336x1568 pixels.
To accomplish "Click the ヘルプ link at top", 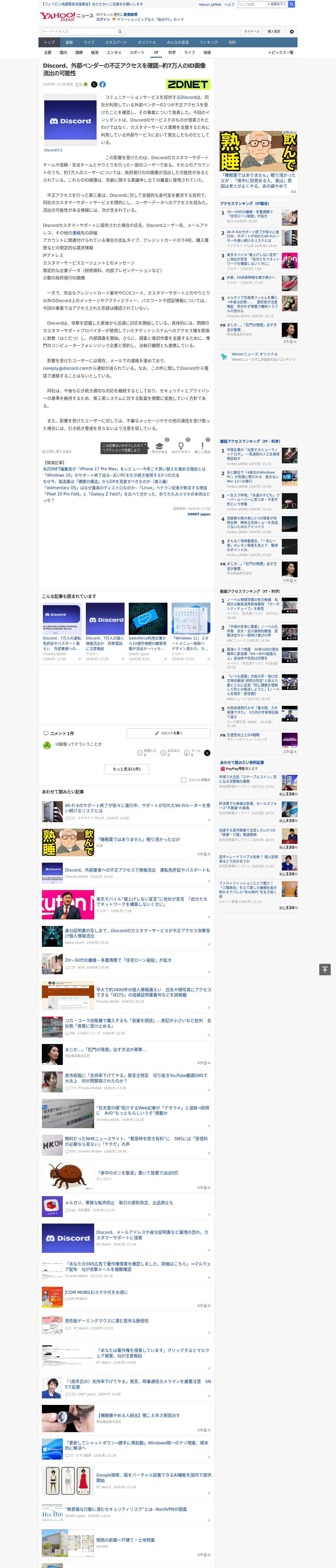I will click(x=229, y=4).
